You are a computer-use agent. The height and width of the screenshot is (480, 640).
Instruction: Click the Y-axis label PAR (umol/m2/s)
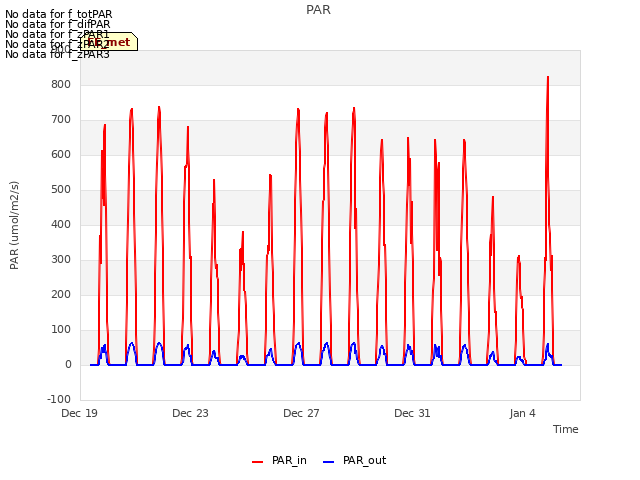tap(14, 225)
